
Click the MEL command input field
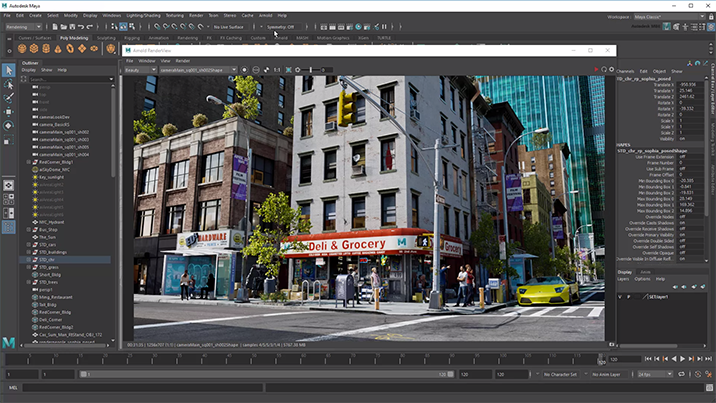tap(142, 387)
